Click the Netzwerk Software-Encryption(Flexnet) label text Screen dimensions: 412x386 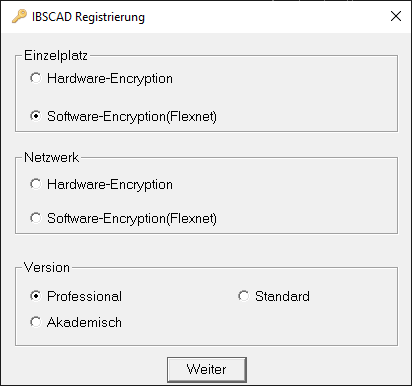[x=132, y=219]
